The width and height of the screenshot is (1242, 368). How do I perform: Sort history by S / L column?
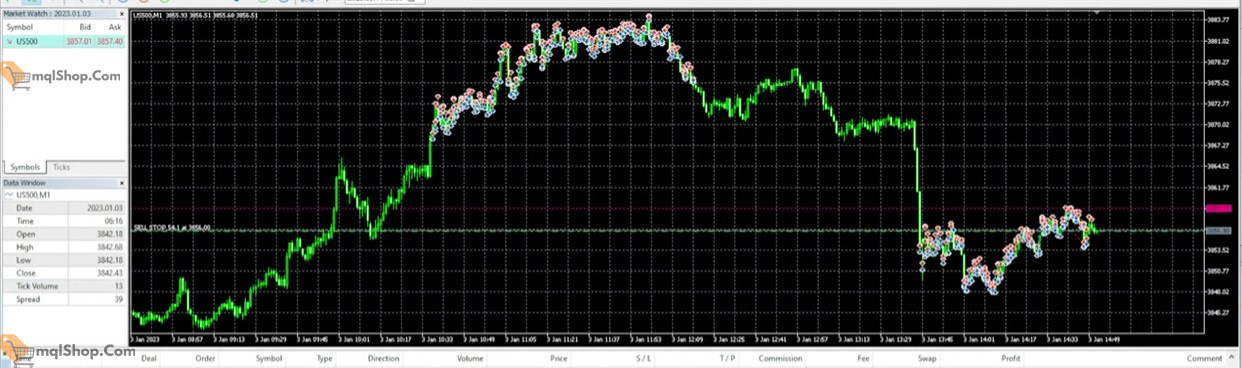[x=642, y=358]
